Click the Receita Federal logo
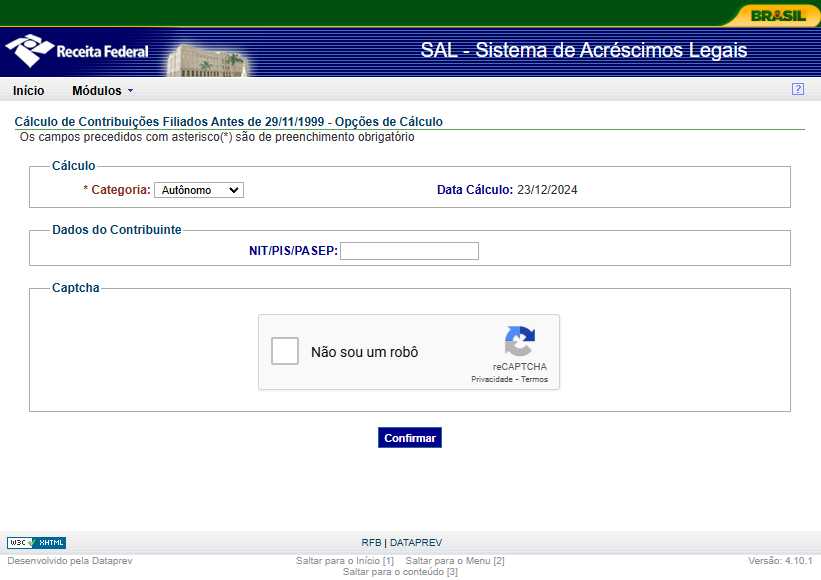This screenshot has height=580, width=821. (77, 51)
